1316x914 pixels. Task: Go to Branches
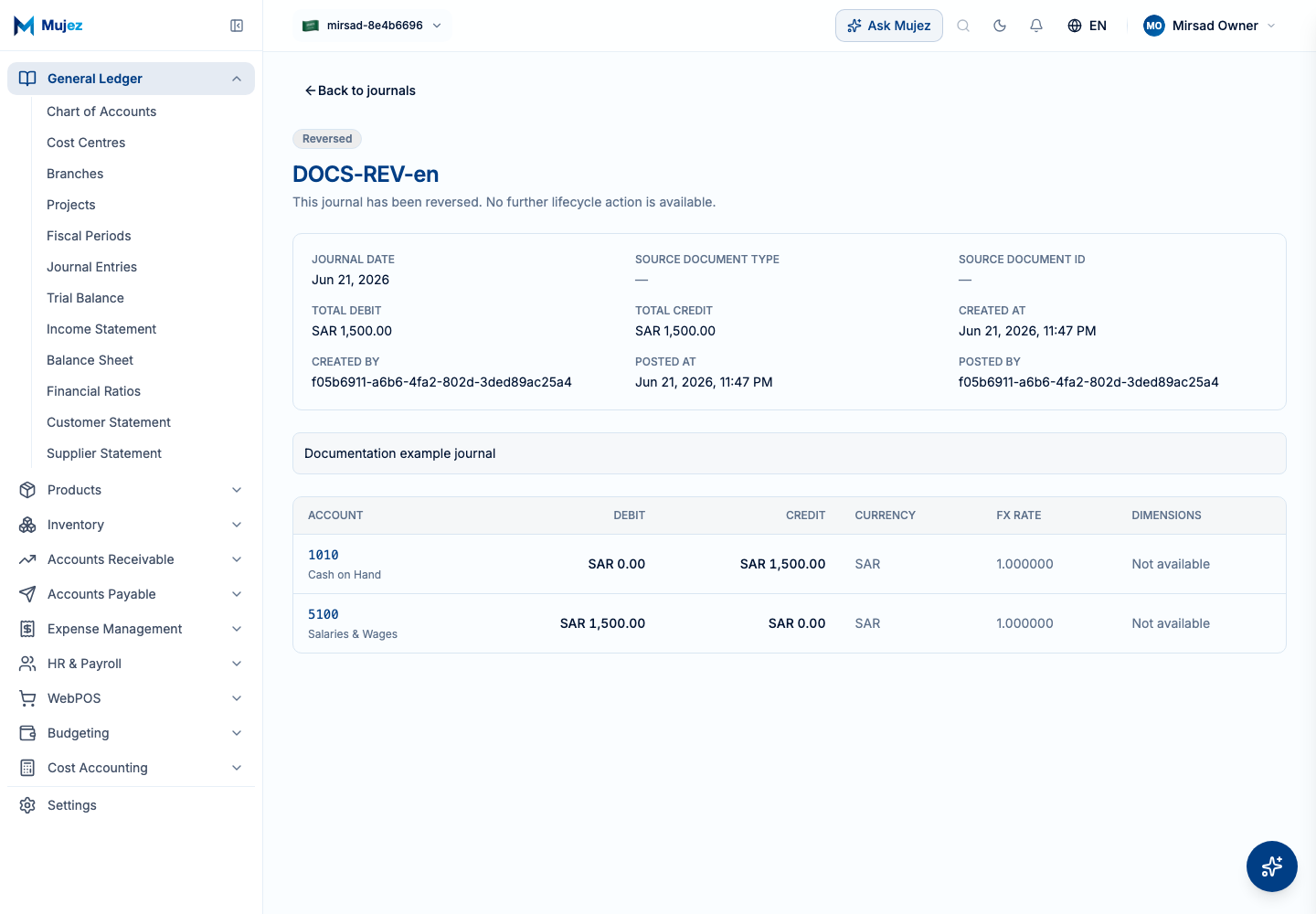pos(75,174)
